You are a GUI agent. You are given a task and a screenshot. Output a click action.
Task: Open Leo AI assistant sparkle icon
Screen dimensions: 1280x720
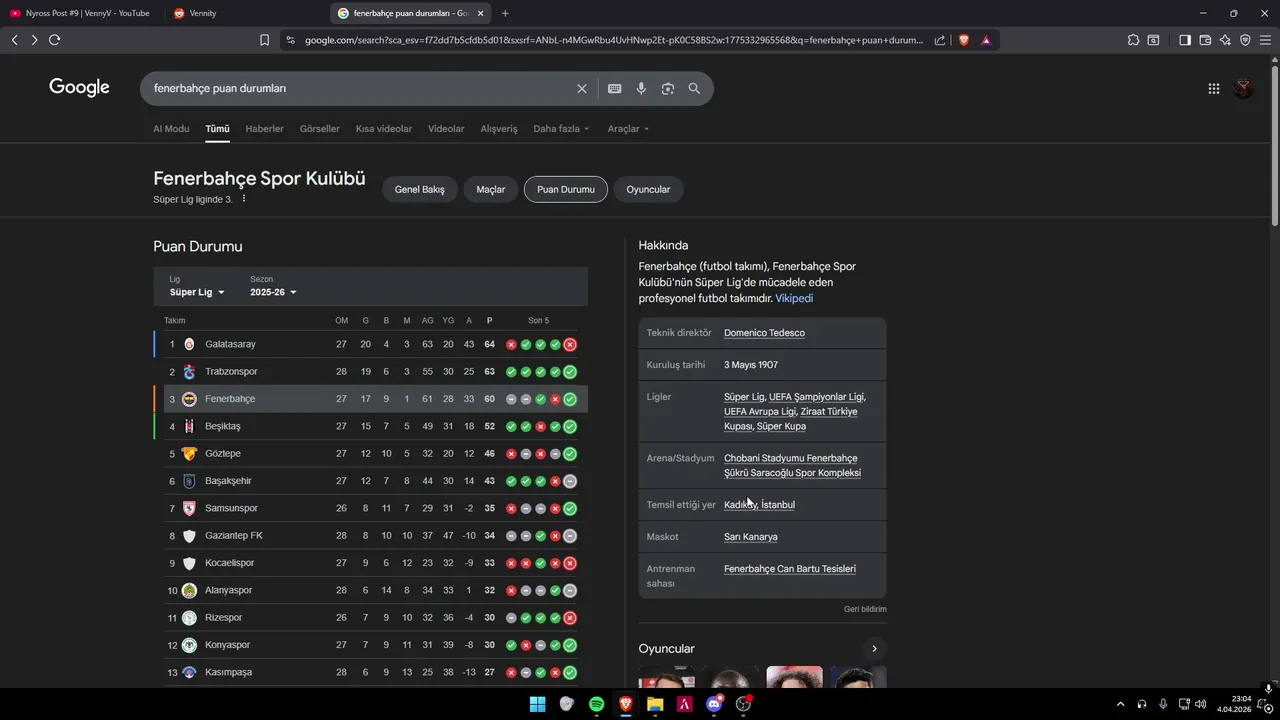[x=1225, y=40]
